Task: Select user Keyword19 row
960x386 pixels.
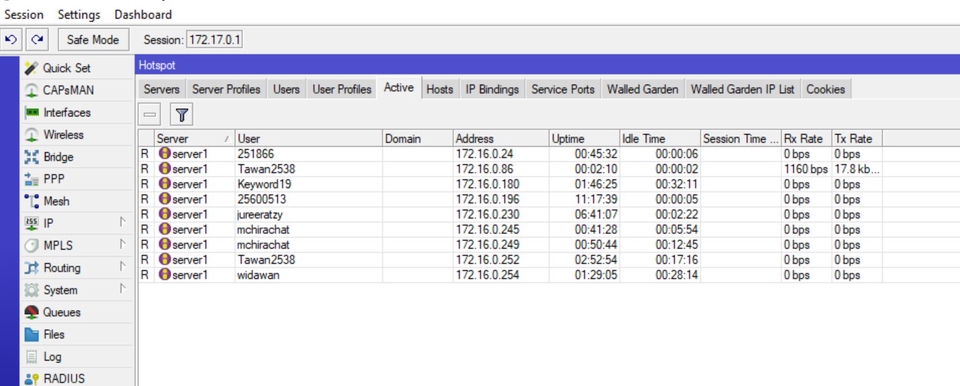Action: tap(510, 184)
